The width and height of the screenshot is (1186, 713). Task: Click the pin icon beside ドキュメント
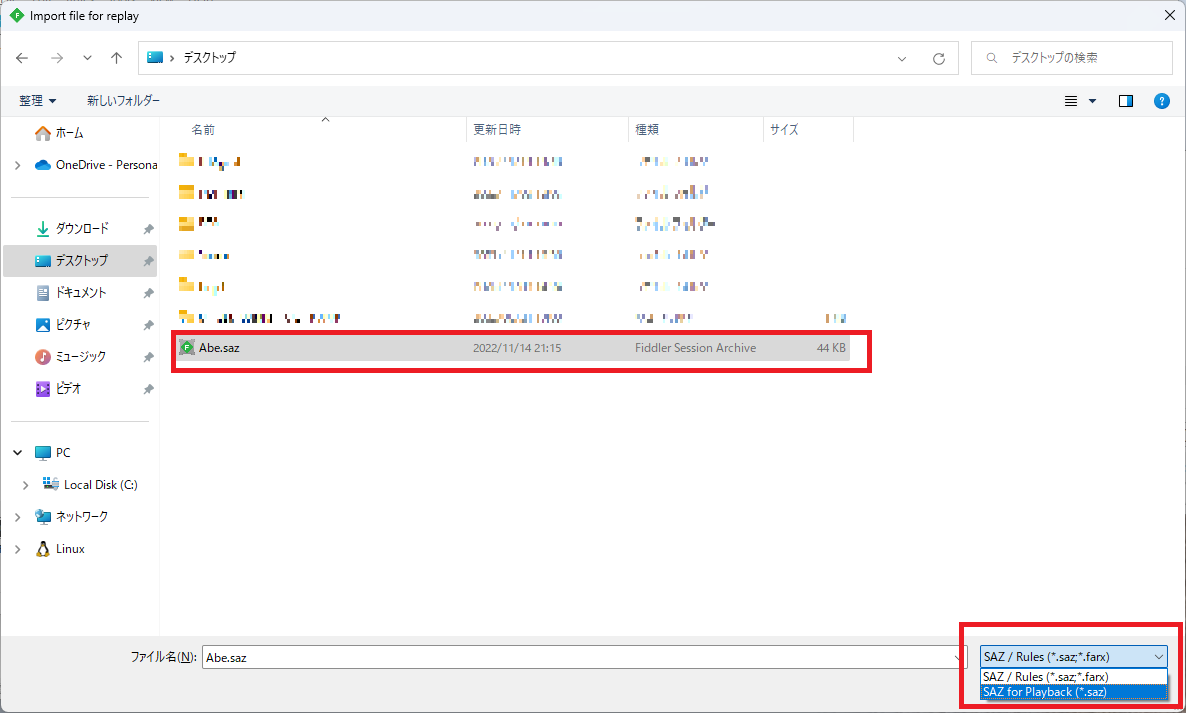148,293
